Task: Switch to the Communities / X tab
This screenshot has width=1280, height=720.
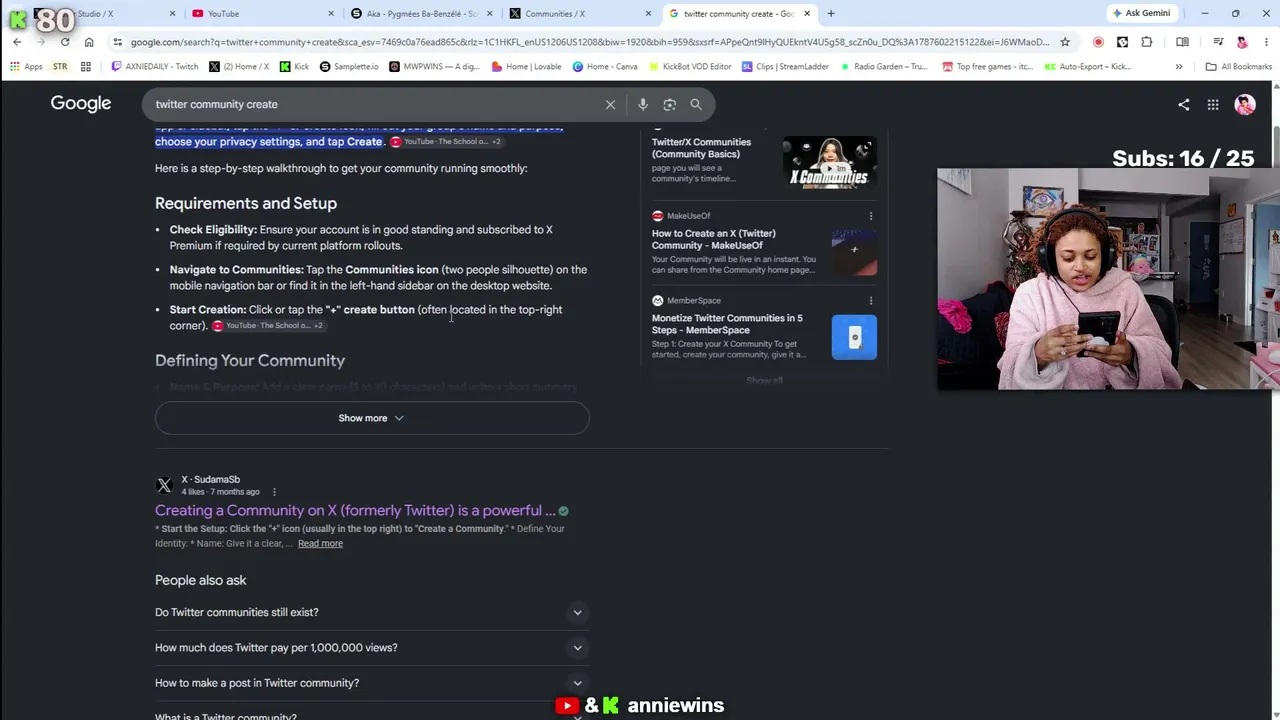Action: pyautogui.click(x=580, y=14)
